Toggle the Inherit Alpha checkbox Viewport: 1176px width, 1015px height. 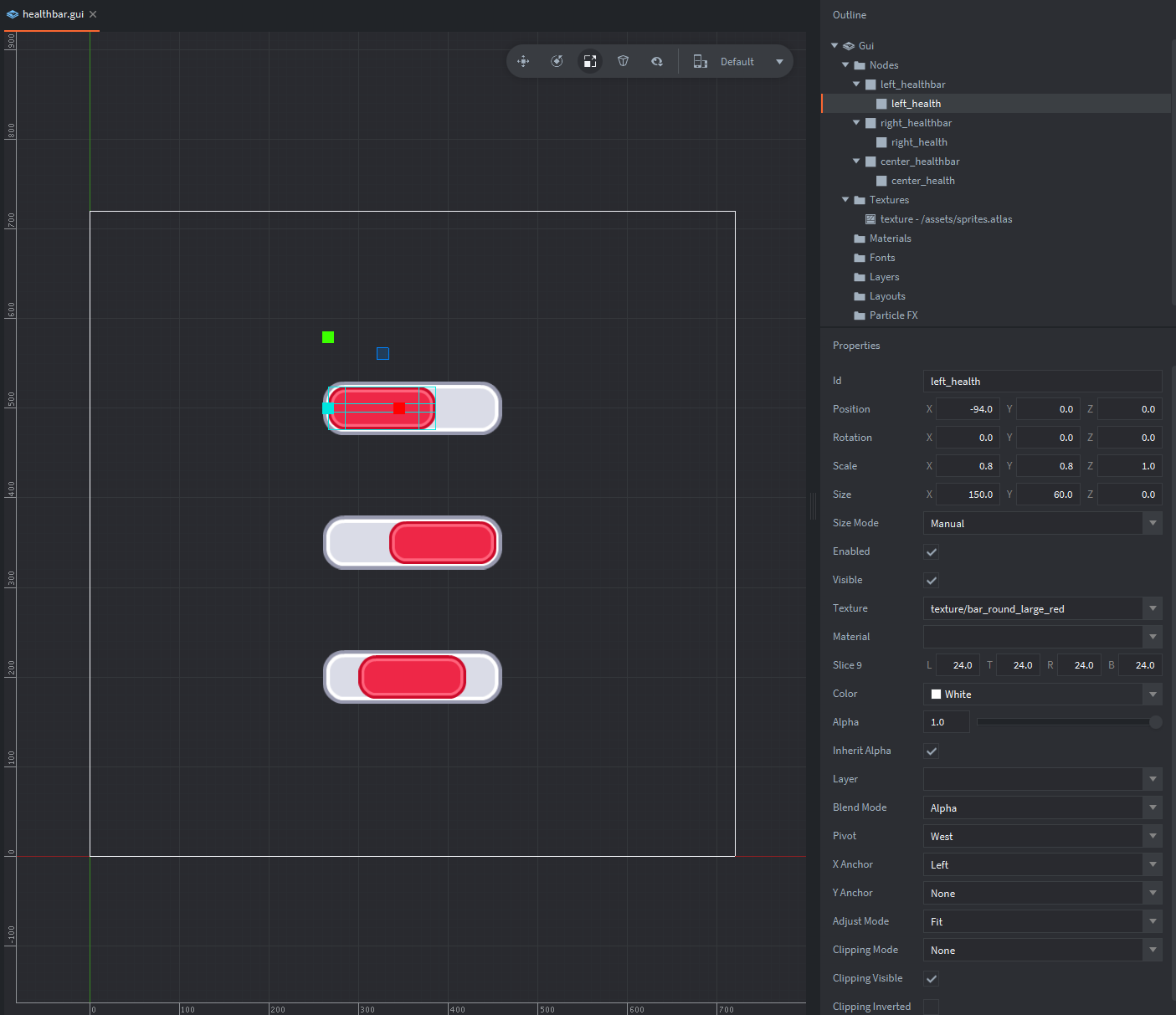point(931,751)
